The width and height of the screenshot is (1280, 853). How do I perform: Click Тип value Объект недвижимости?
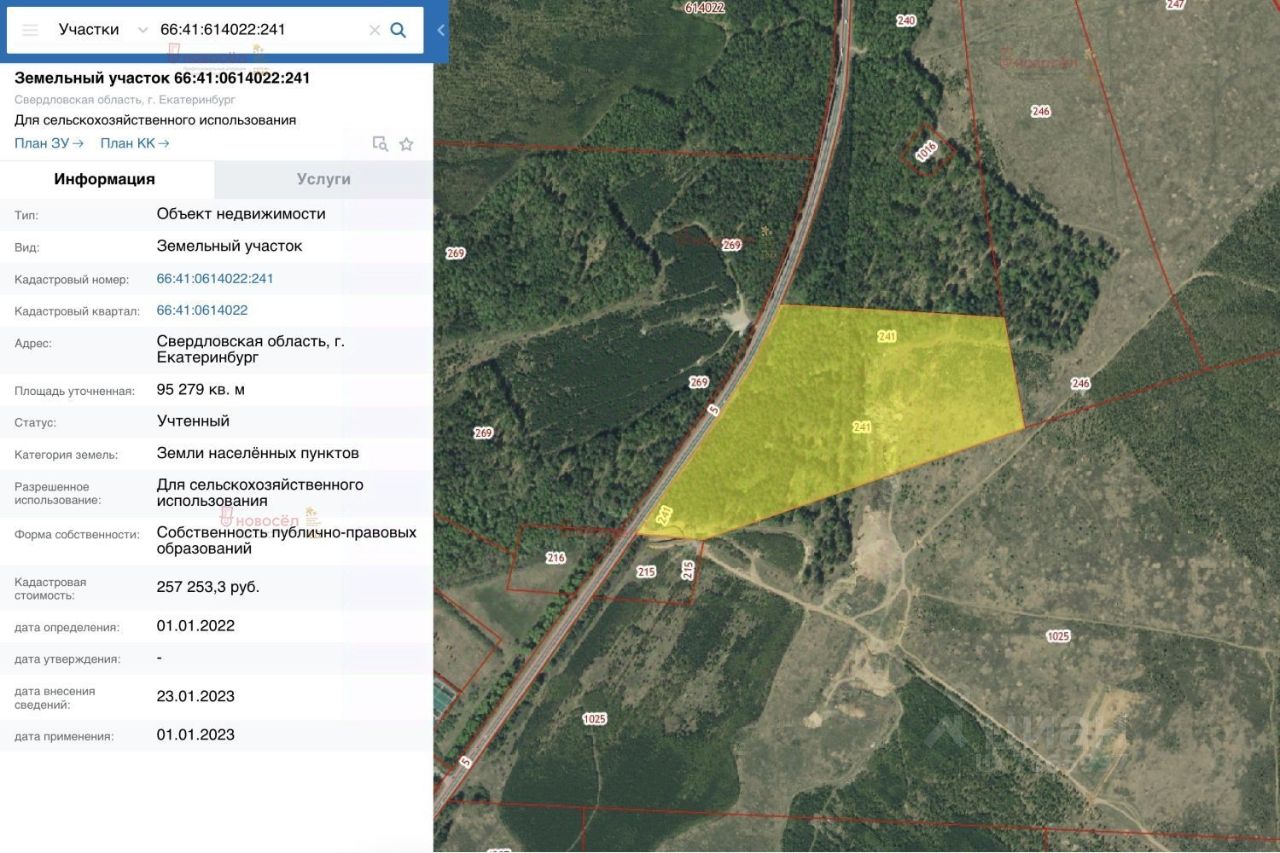[x=241, y=214]
